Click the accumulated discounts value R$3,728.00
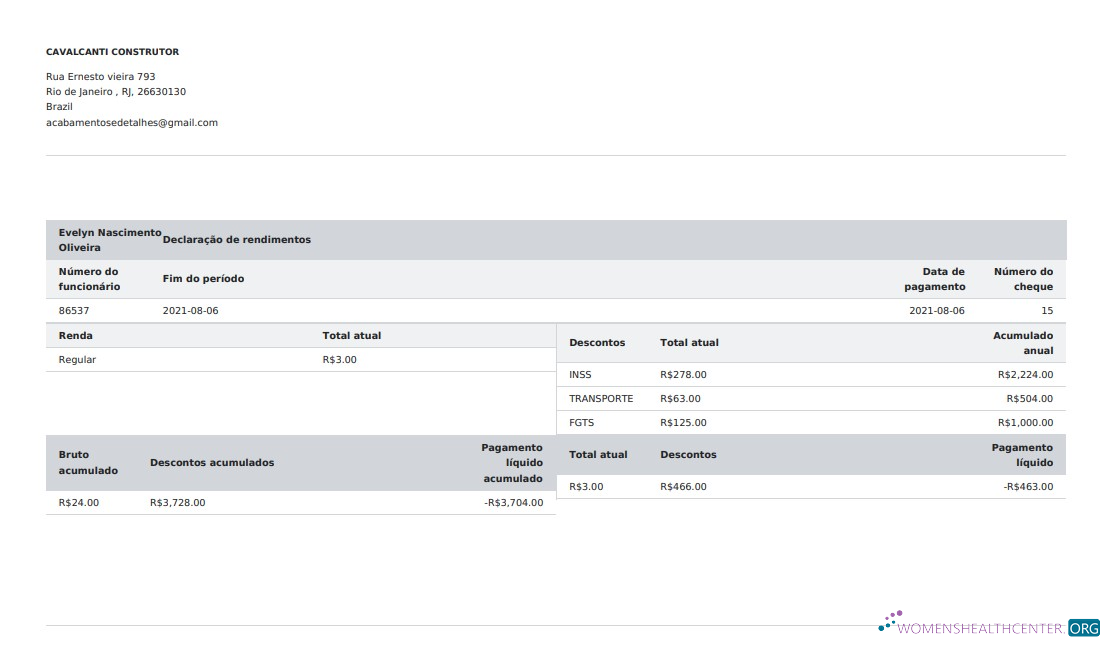 click(177, 503)
